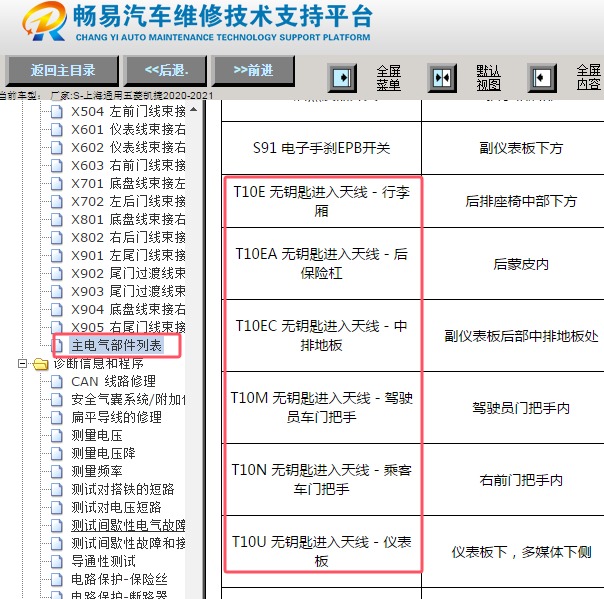Click the T10E 无钥匙进入天线 行李厢 cell
The width and height of the screenshot is (604, 599).
(321, 201)
